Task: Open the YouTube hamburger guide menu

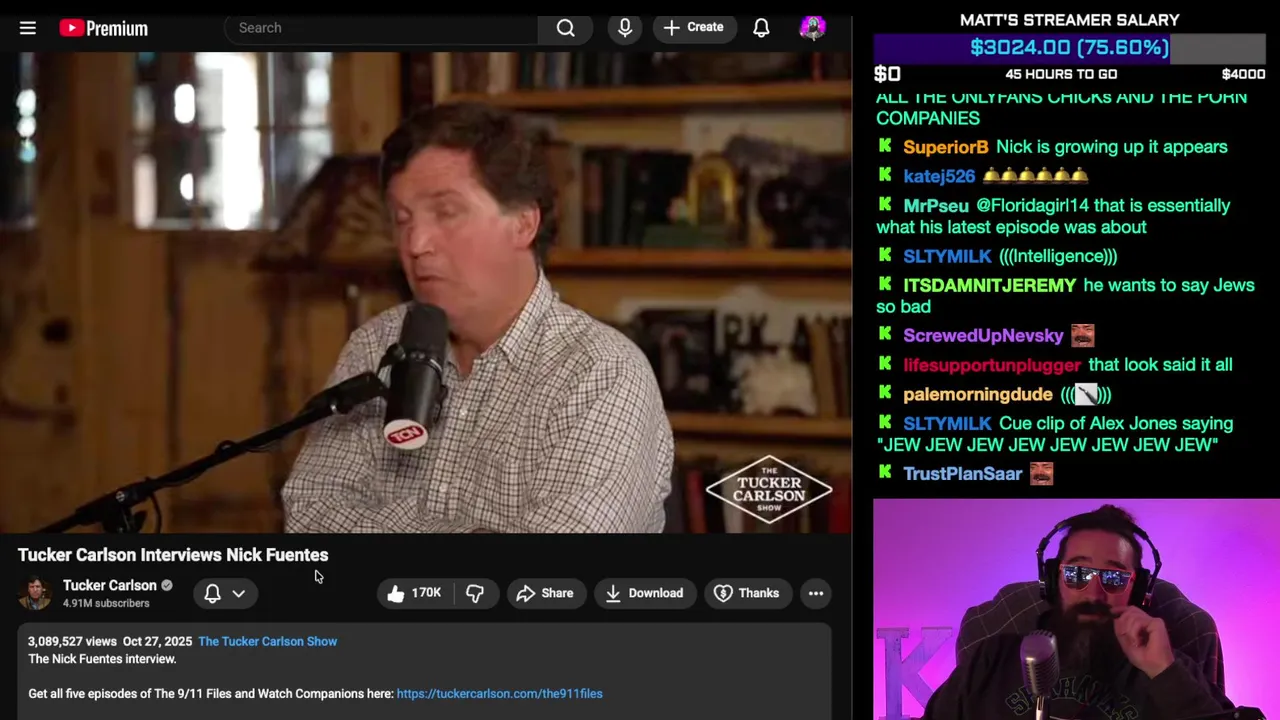Action: point(28,28)
